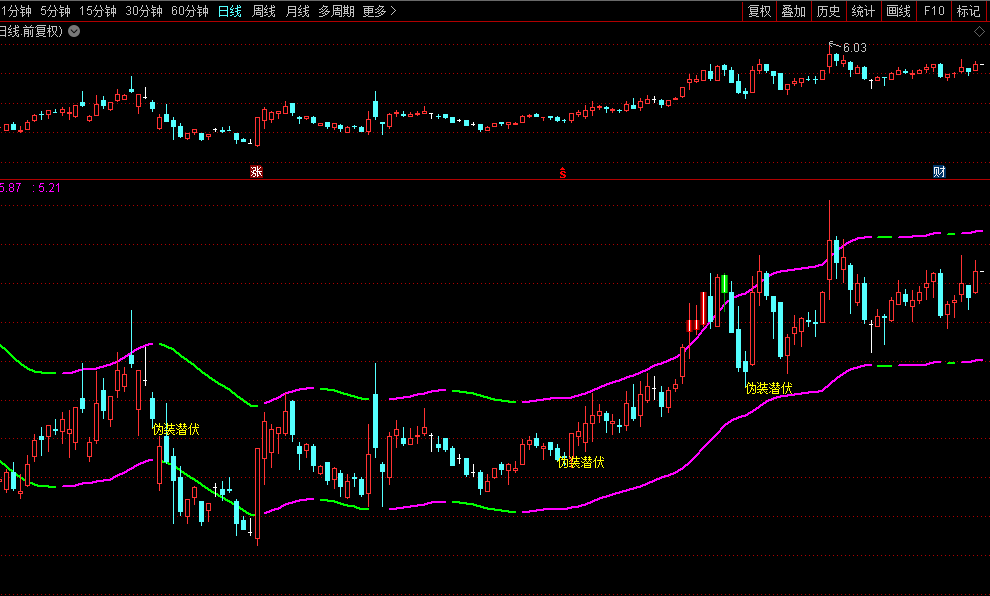Click the 画线 drawing tools button
Image resolution: width=990 pixels, height=596 pixels.
pyautogui.click(x=898, y=11)
